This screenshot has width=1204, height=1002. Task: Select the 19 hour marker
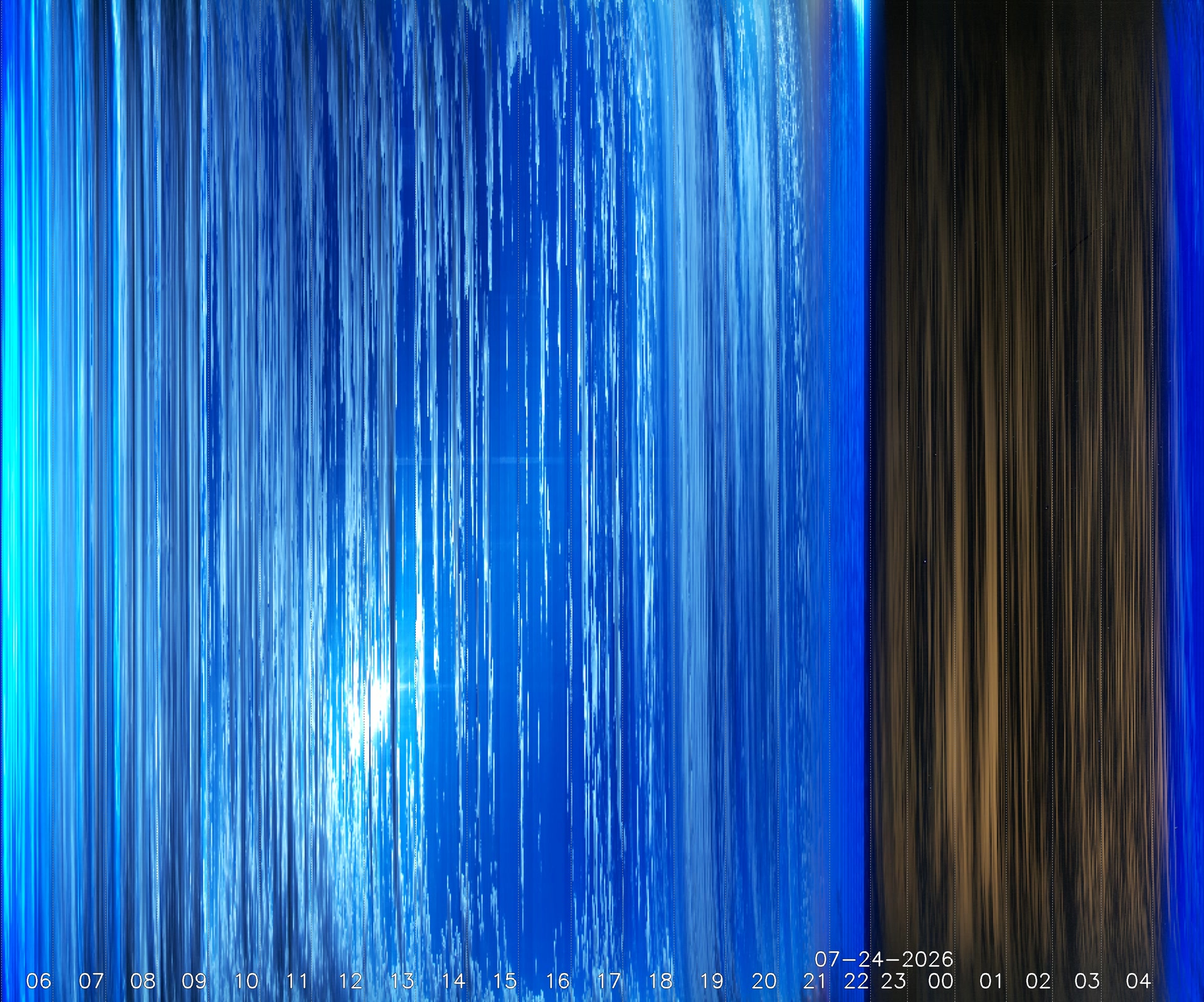click(x=712, y=981)
